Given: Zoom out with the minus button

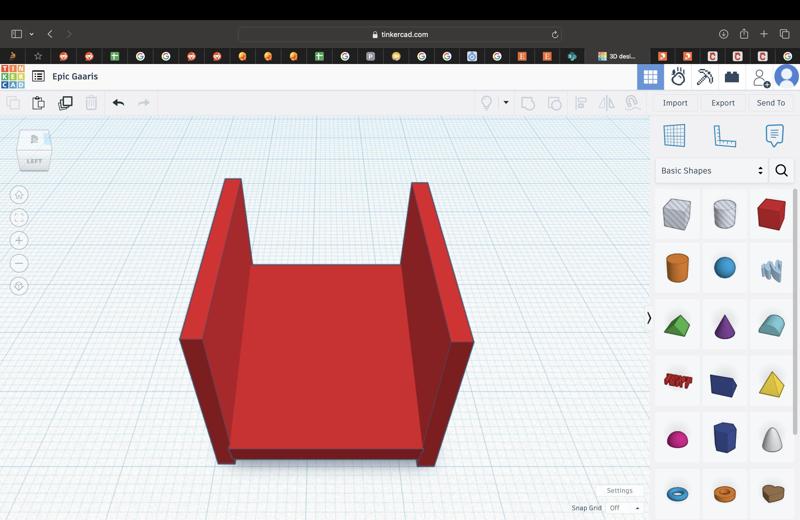Looking at the screenshot, I should pyautogui.click(x=19, y=263).
